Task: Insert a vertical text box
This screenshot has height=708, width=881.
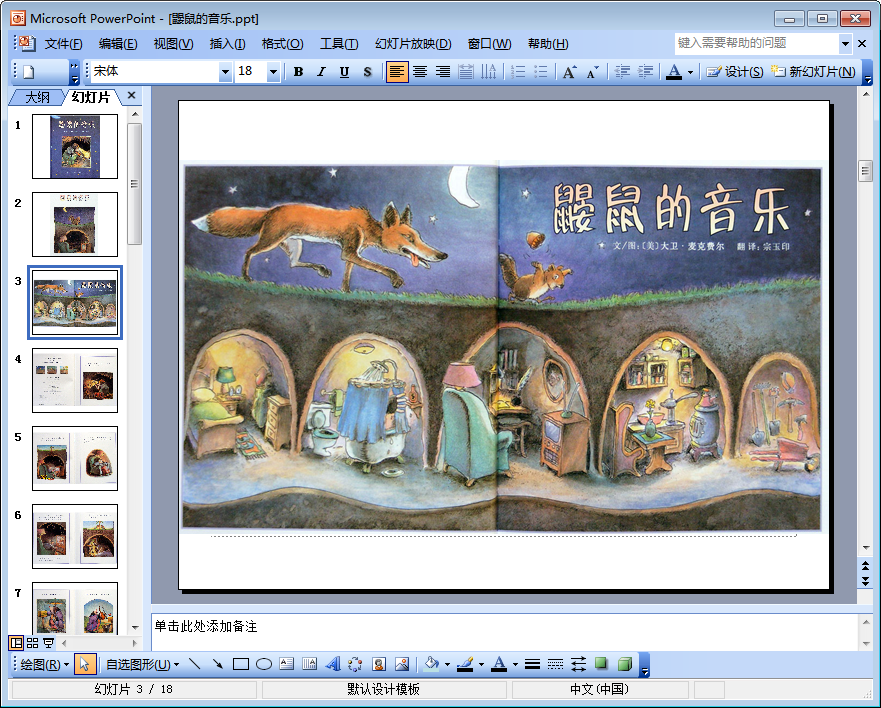Action: click(310, 665)
